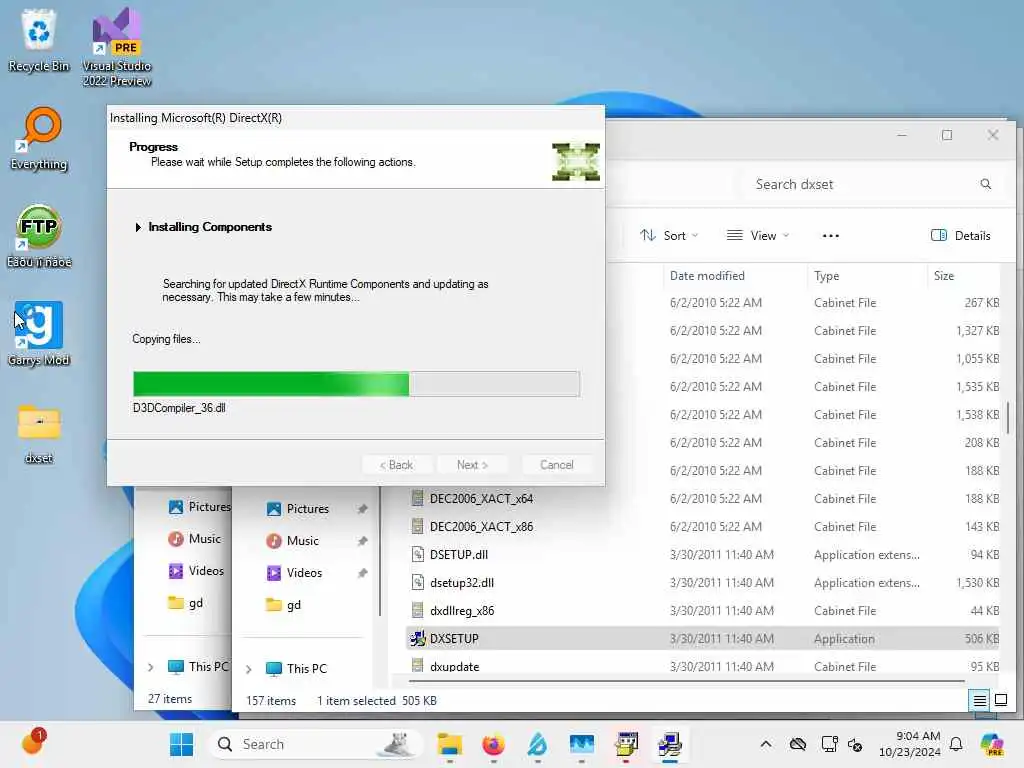Screen dimensions: 1024x768
Task: Click the DirectX logo in installer header
Action: [x=575, y=161]
